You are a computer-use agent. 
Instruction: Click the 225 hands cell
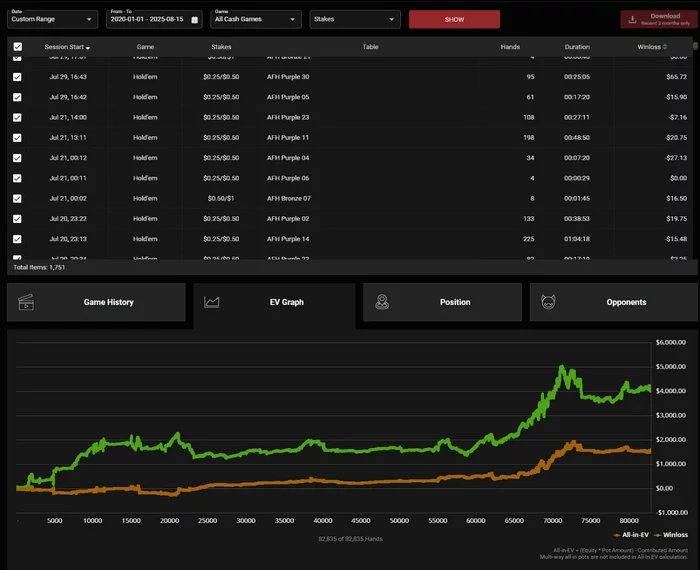529,239
